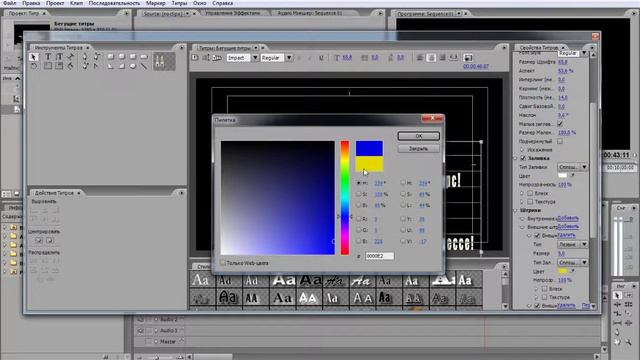The image size is (640, 360).
Task: Click the fill color eyedropper in Title Properties
Action: (573, 176)
